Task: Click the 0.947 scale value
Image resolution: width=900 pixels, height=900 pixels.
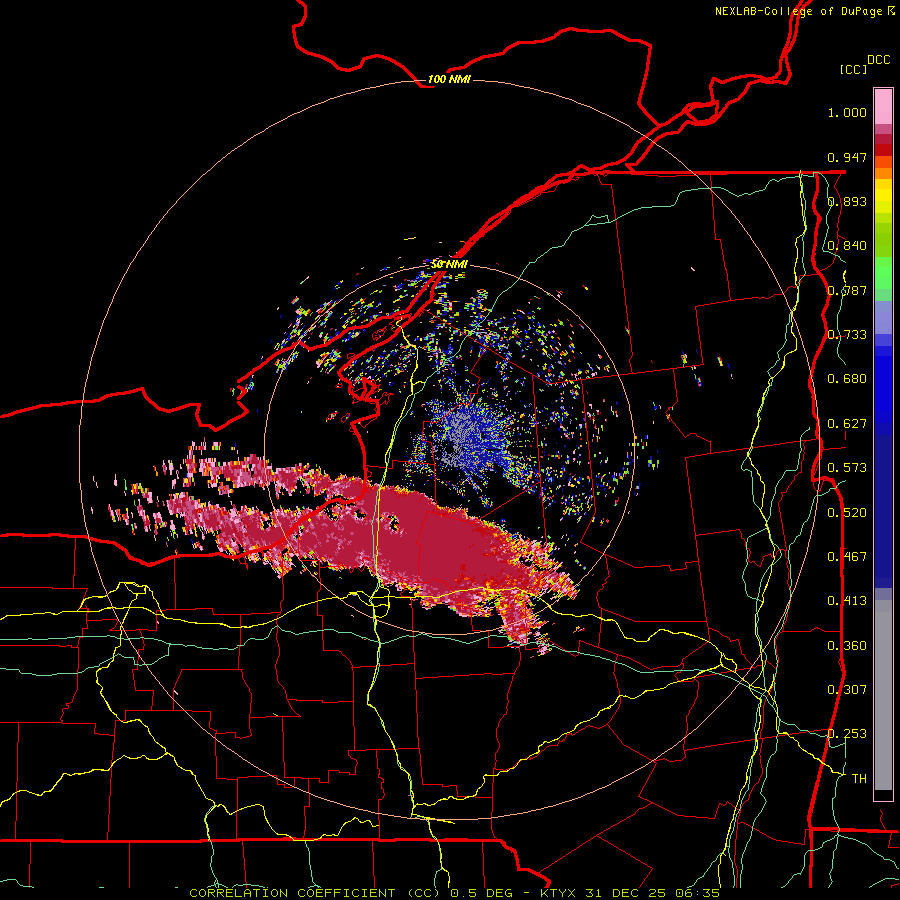Action: (847, 157)
